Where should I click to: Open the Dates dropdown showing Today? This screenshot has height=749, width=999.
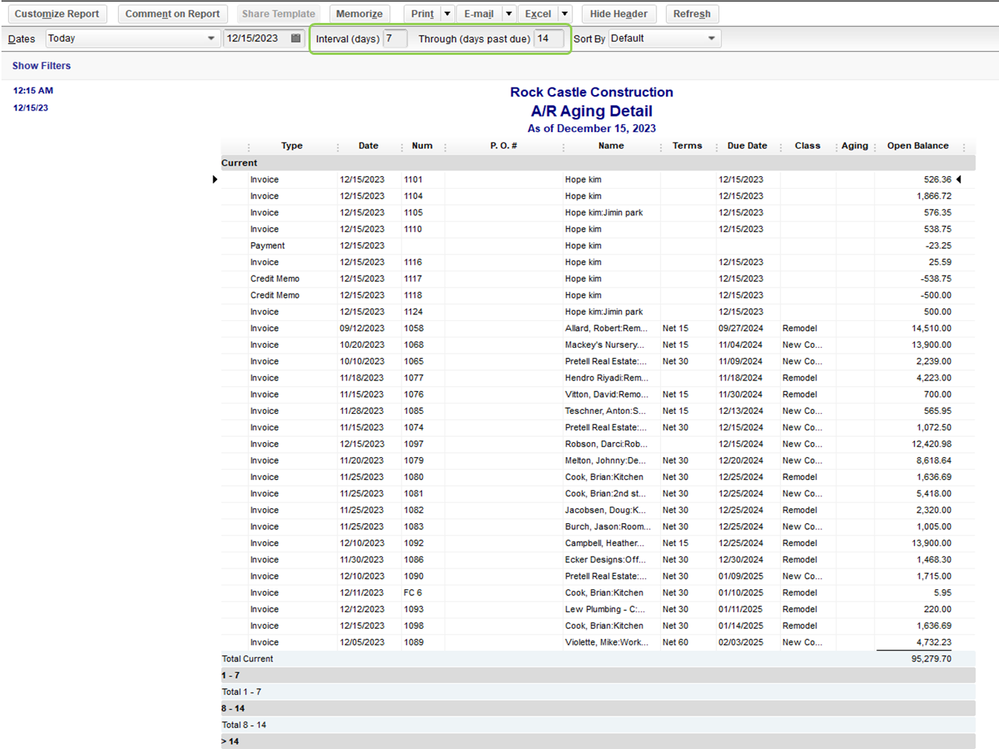coord(132,38)
